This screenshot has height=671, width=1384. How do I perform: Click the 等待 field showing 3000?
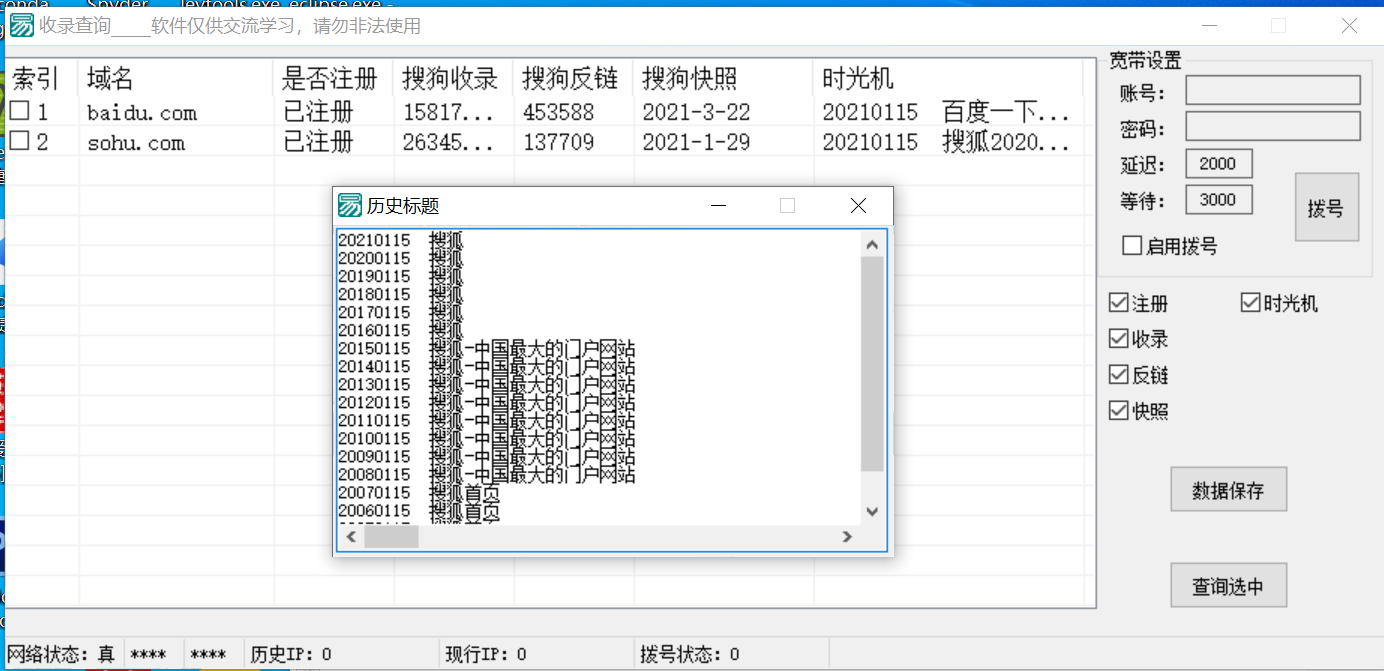[x=1219, y=200]
